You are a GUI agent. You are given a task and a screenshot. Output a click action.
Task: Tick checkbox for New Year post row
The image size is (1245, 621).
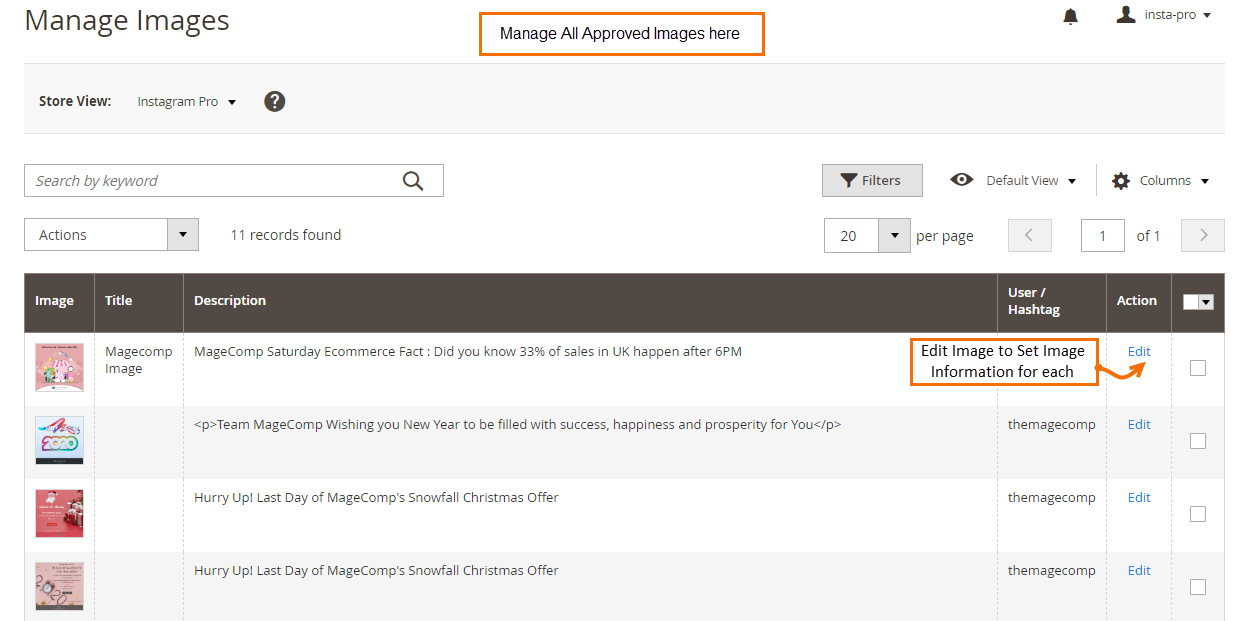point(1198,441)
